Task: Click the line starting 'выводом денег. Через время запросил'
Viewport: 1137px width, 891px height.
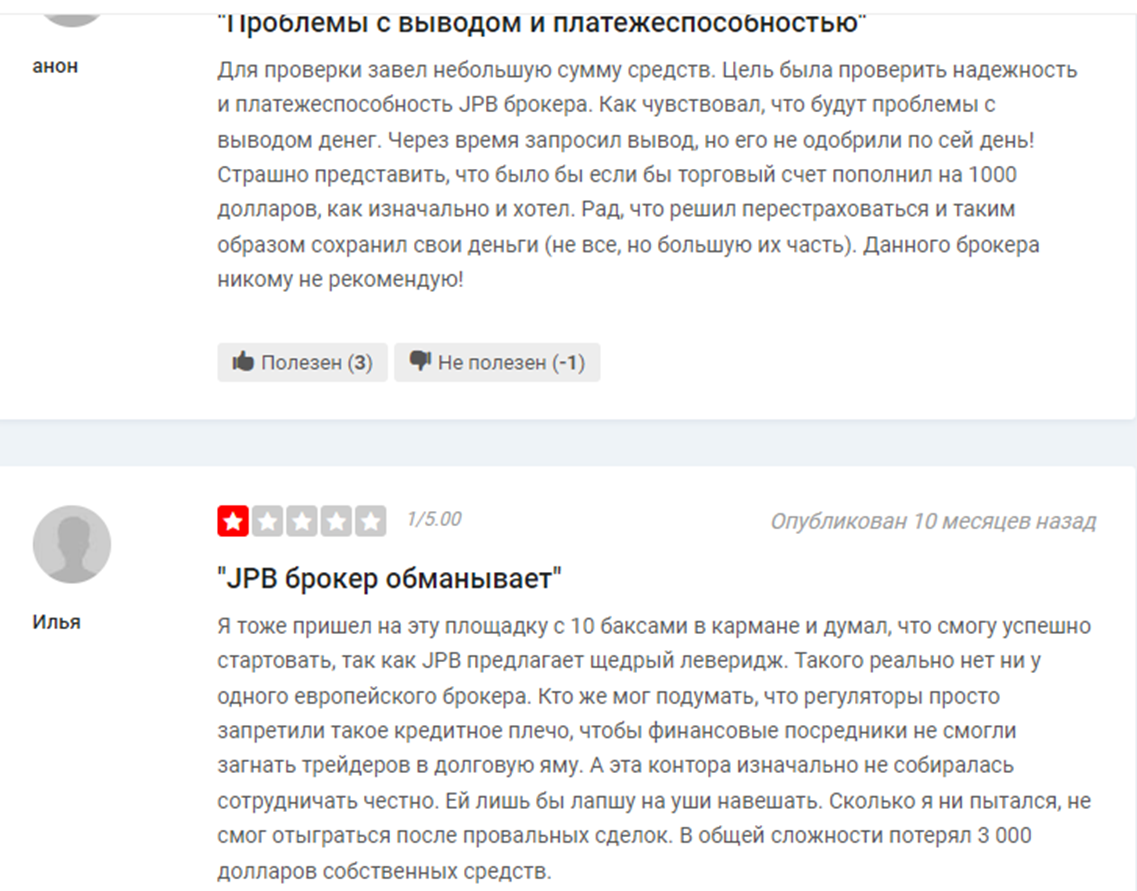Action: [626, 140]
